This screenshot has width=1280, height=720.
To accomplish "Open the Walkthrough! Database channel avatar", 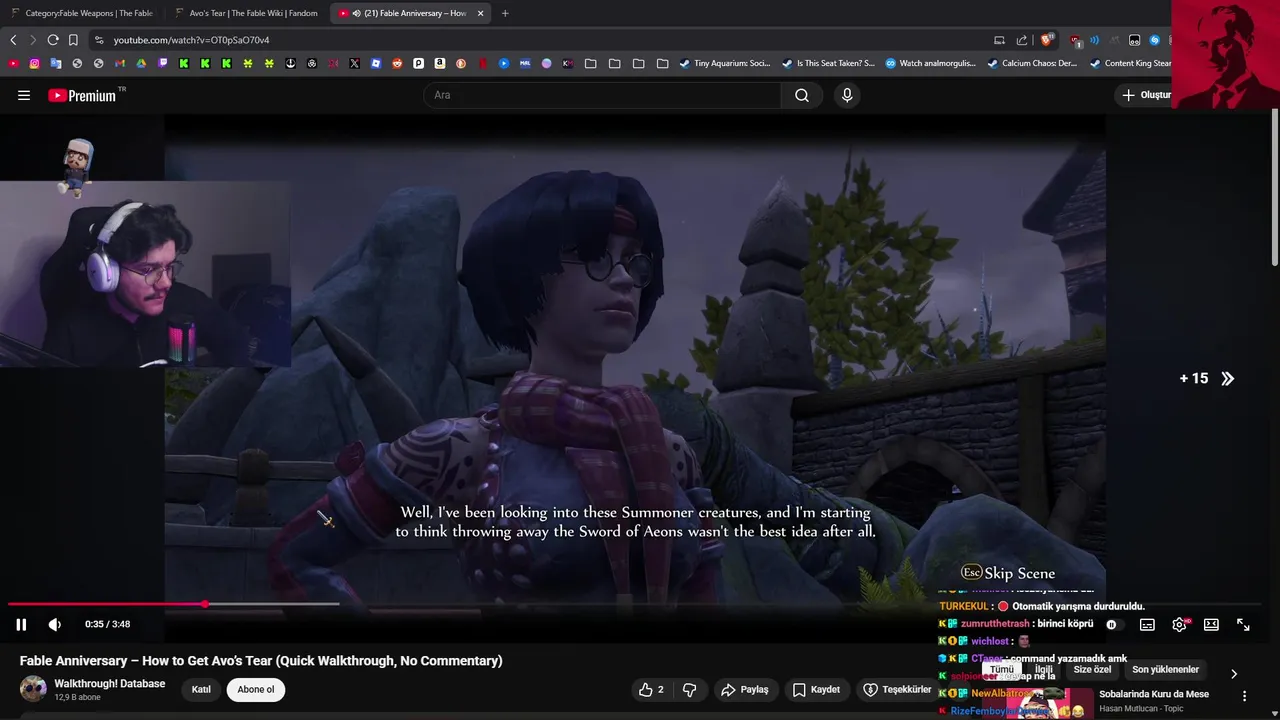I will pos(33,689).
